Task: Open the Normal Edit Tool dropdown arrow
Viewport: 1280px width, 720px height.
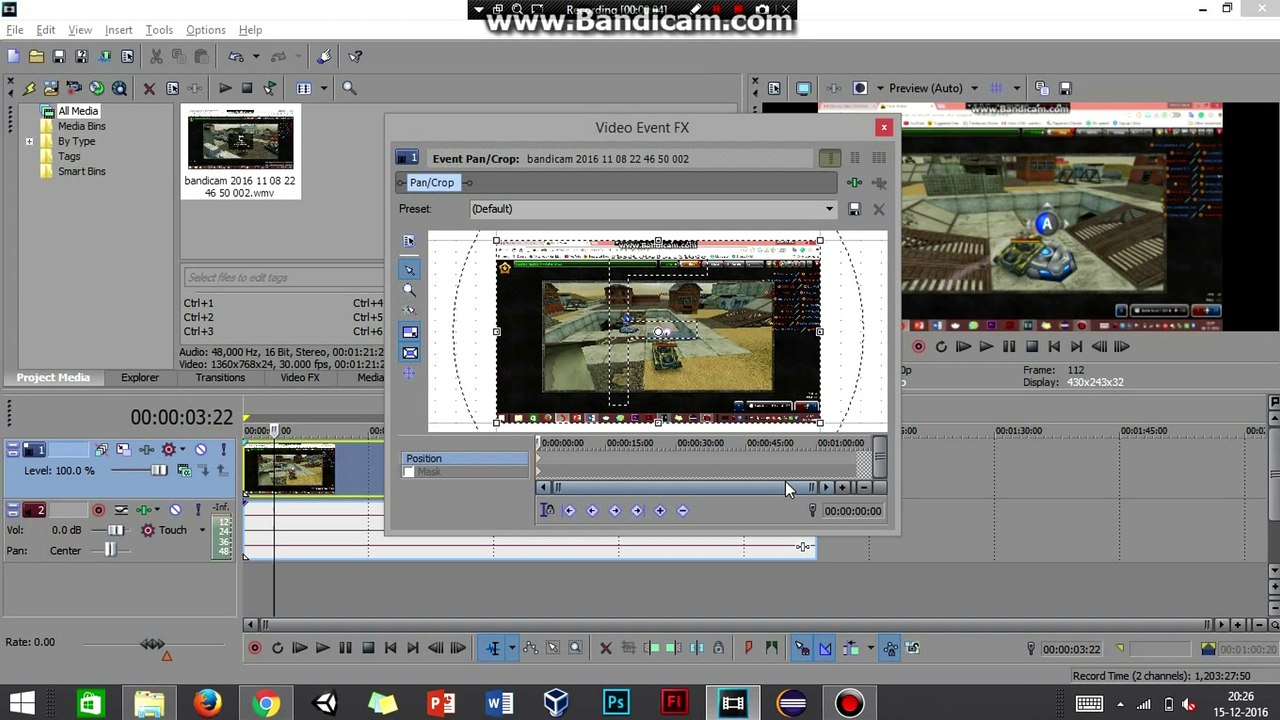Action: [x=511, y=648]
